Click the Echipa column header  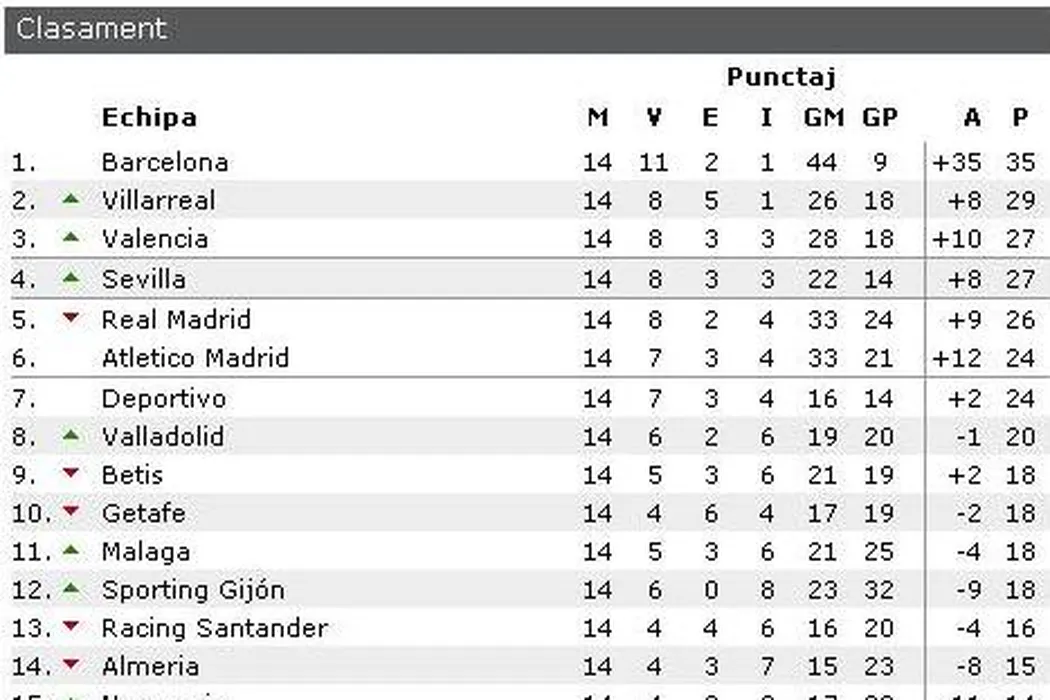[149, 118]
